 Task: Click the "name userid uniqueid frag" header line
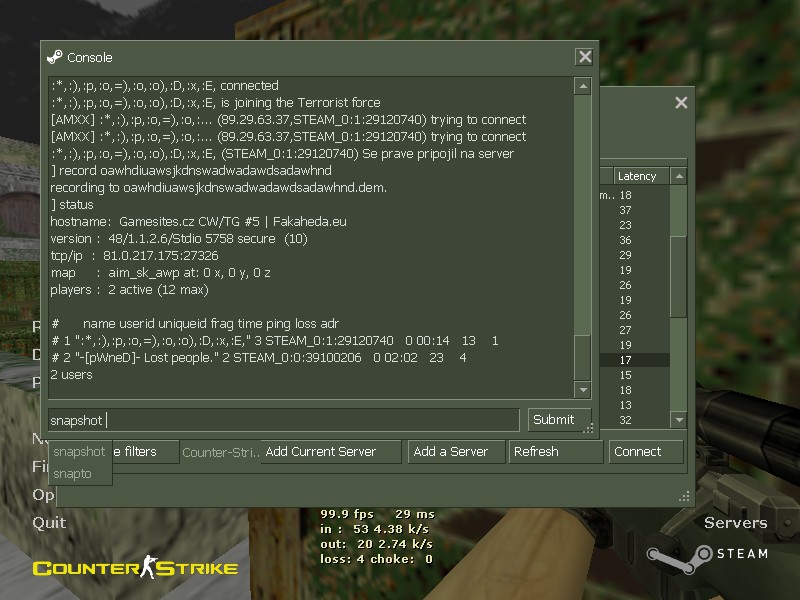(195, 323)
